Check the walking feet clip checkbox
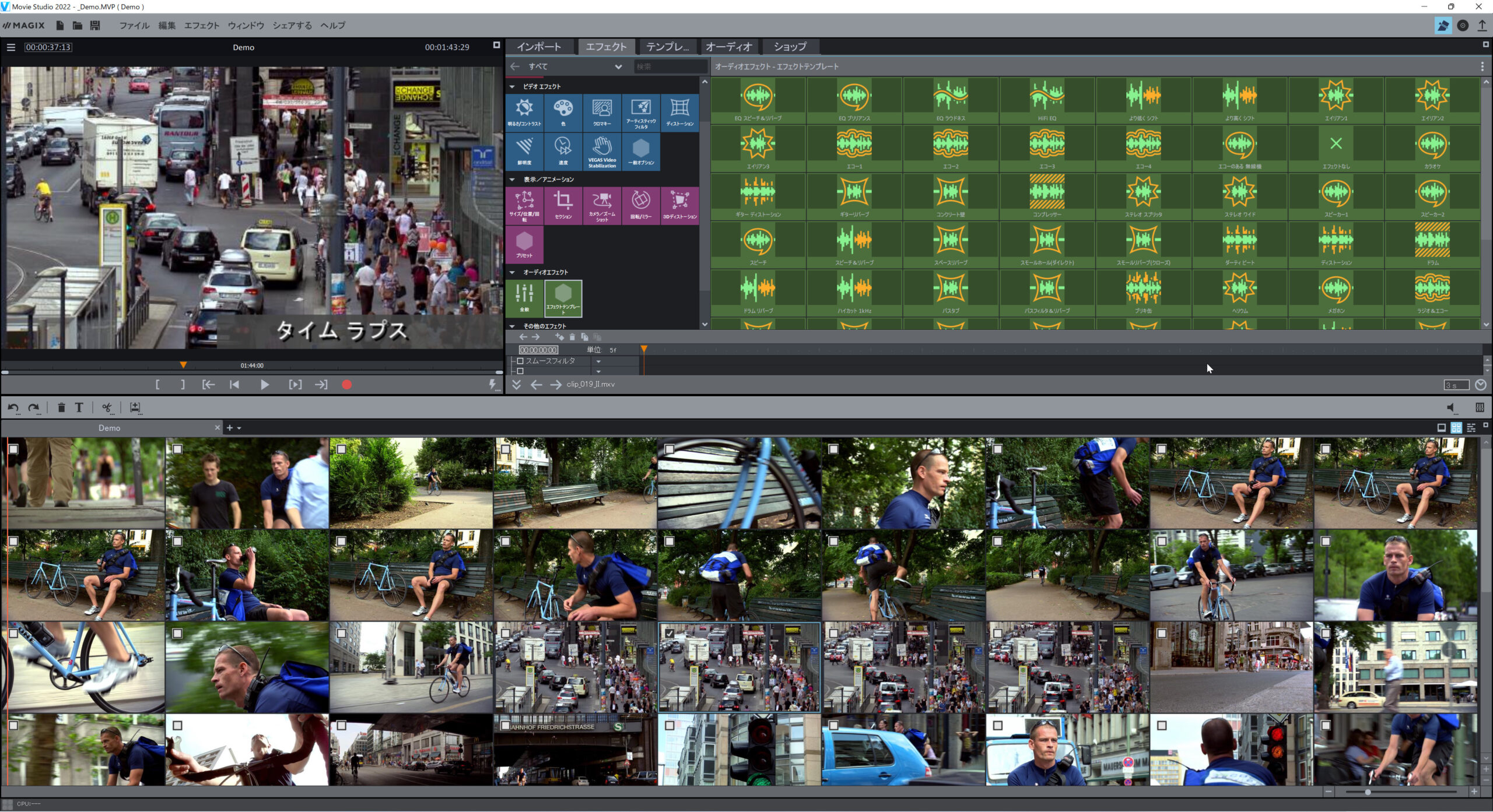Image resolution: width=1493 pixels, height=812 pixels. (13, 449)
